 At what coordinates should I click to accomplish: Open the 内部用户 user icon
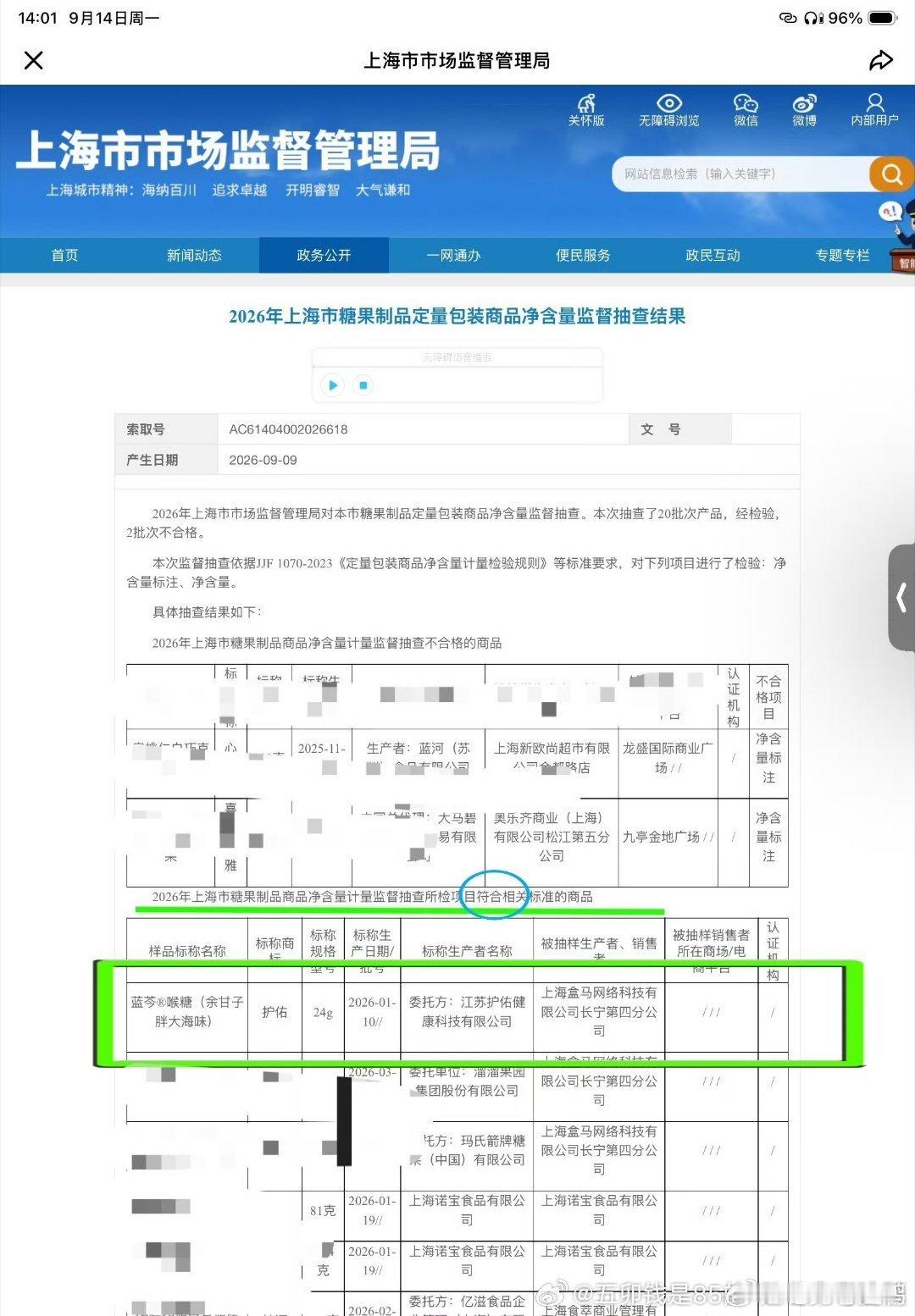(874, 110)
